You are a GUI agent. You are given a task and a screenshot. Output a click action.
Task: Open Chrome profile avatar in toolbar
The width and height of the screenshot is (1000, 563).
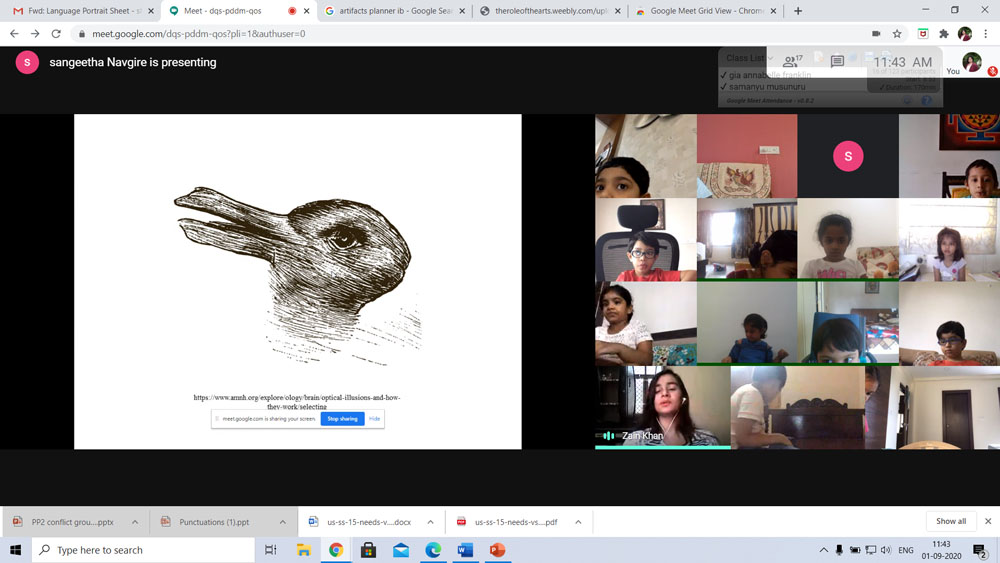[965, 34]
